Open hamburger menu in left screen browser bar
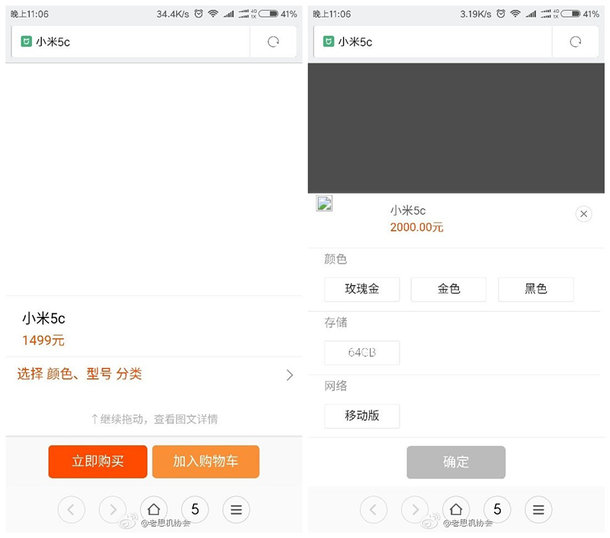Screen dimensions: 610x538 (x=236, y=509)
